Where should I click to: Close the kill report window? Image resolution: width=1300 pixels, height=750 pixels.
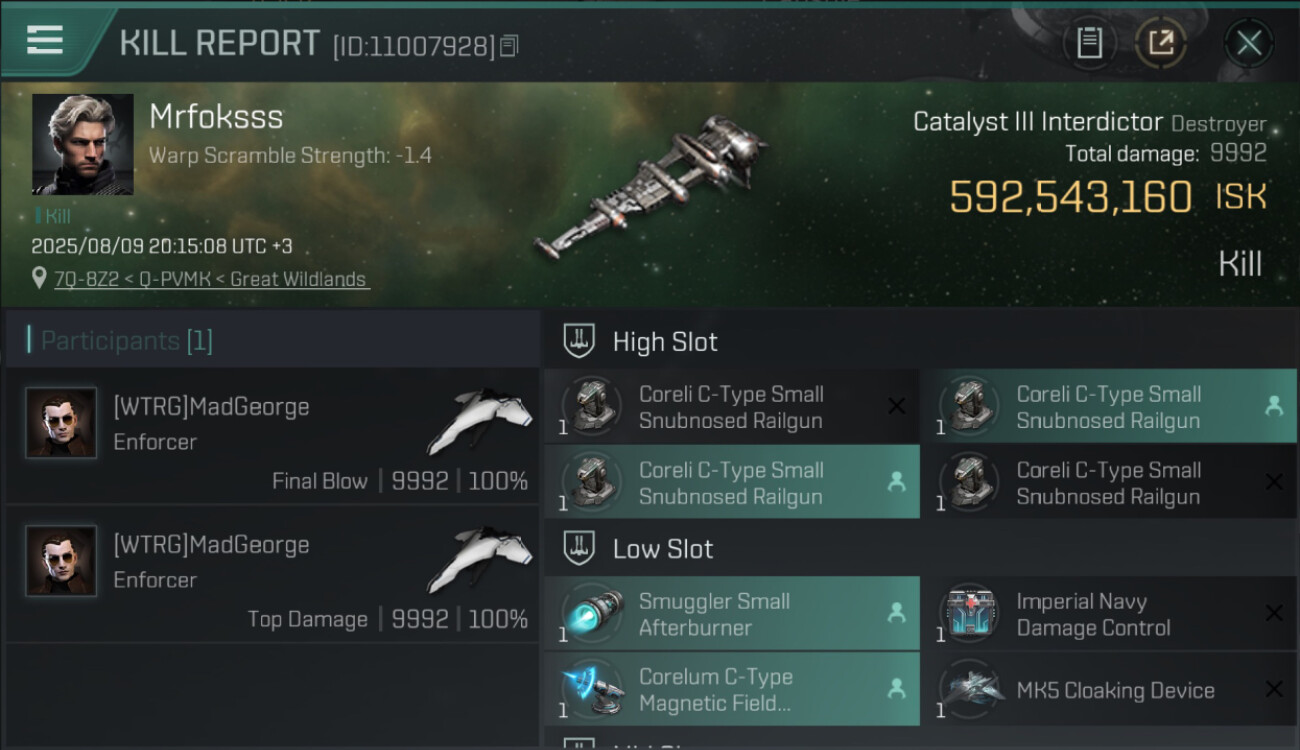[x=1248, y=43]
